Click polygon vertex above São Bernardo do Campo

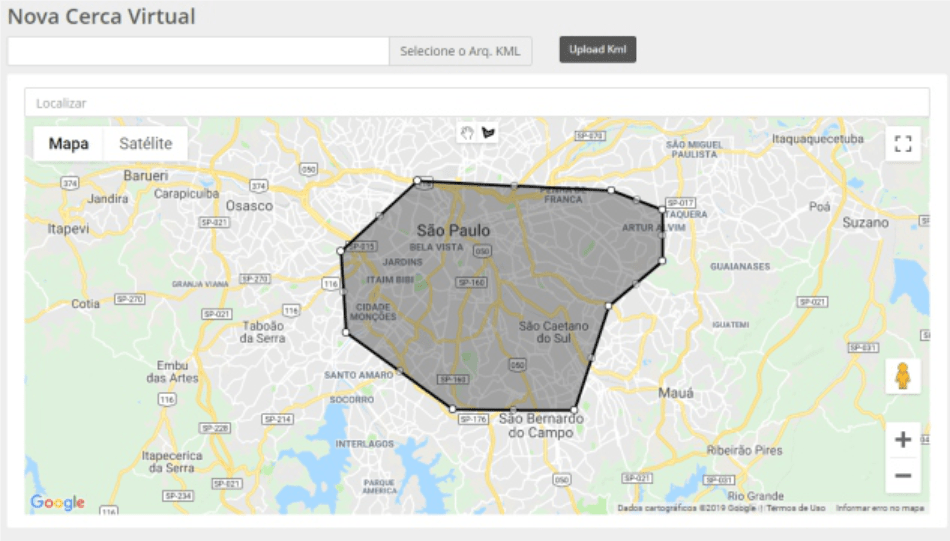pyautogui.click(x=575, y=409)
